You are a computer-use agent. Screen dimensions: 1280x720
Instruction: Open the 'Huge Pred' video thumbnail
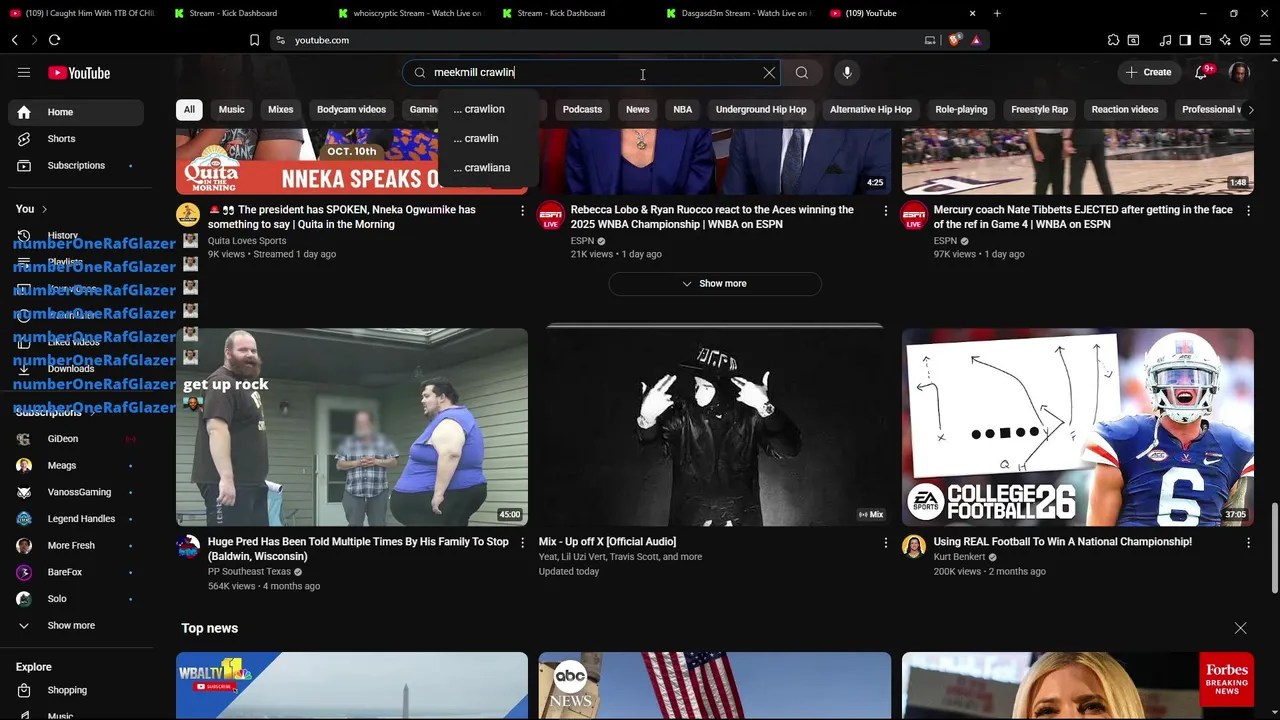pyautogui.click(x=352, y=427)
